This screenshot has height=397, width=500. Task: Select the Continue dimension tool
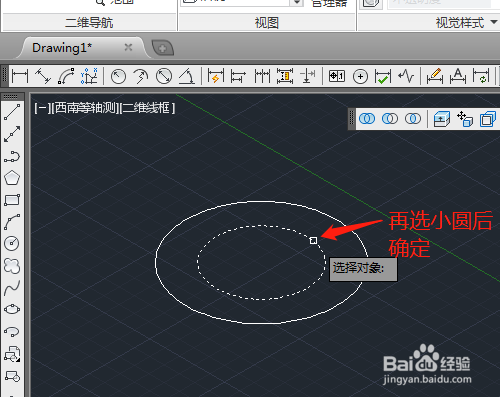pos(262,76)
